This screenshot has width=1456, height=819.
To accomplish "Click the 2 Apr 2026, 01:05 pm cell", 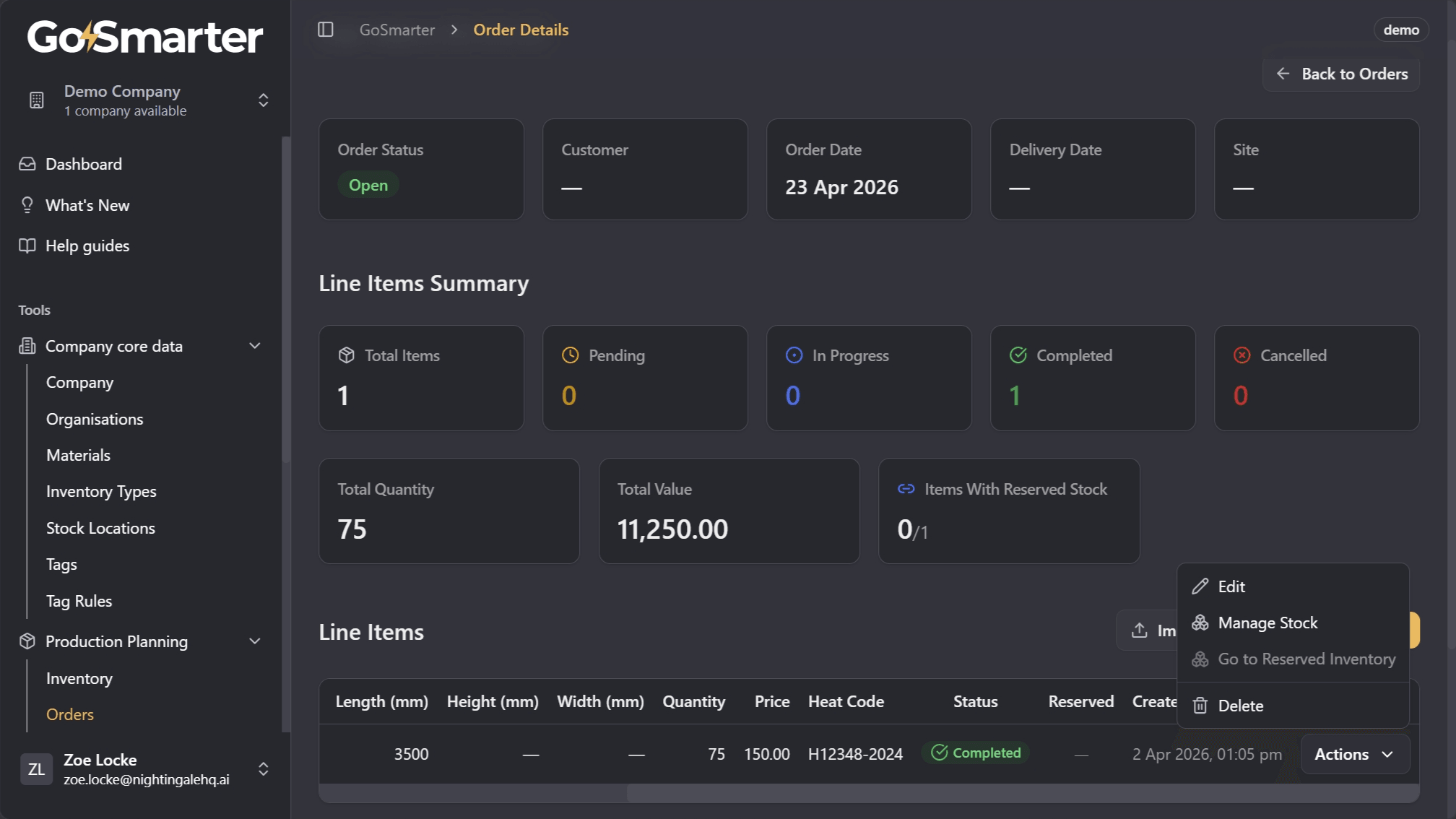I will [x=1207, y=754].
